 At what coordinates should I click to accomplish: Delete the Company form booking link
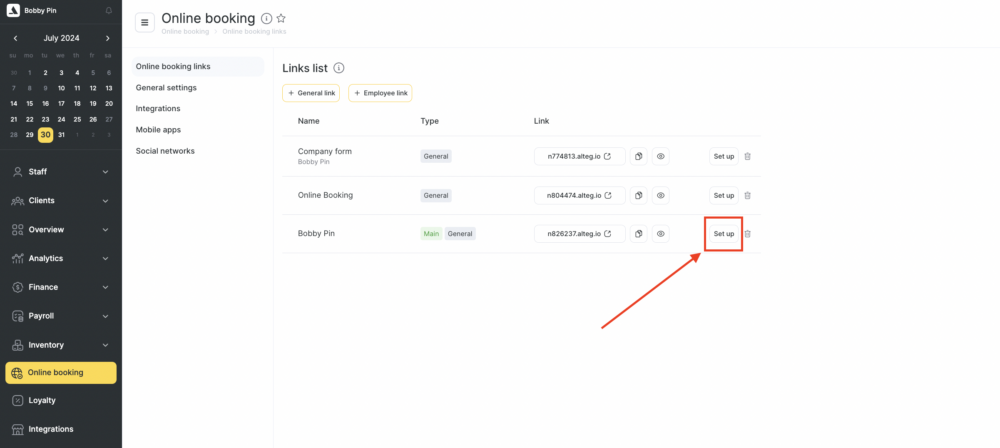(x=747, y=156)
